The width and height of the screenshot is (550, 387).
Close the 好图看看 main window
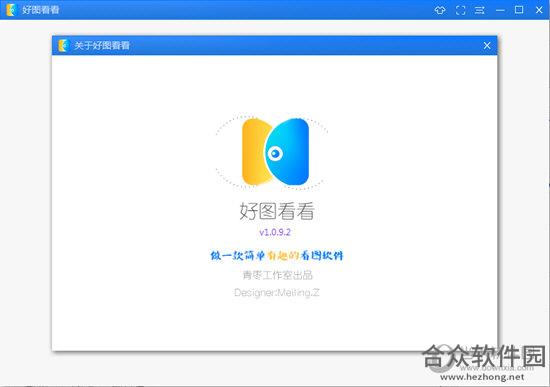[539, 10]
